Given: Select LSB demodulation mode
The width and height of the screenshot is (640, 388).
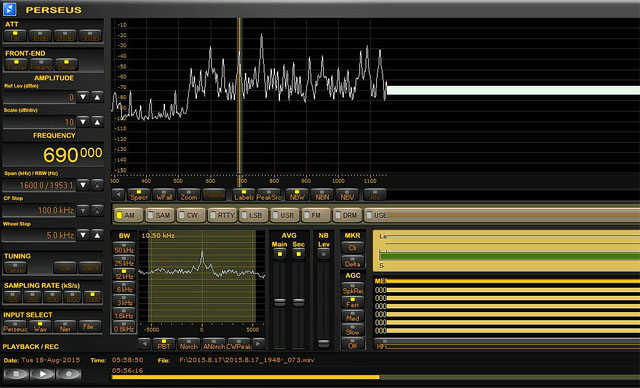Looking at the screenshot, I should [253, 215].
